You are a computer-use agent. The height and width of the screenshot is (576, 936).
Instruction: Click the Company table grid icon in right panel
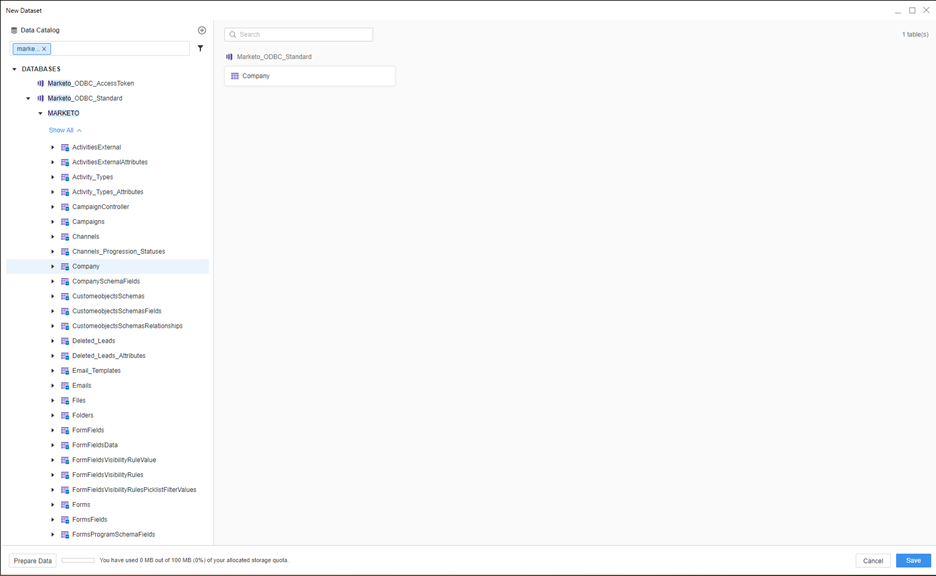tap(235, 76)
